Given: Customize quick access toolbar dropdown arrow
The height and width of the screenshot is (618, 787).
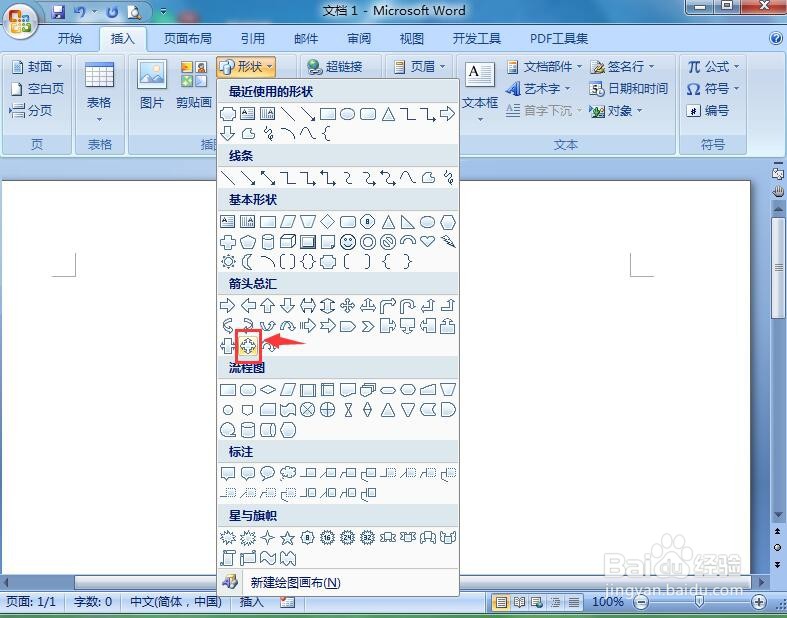Looking at the screenshot, I should [x=164, y=12].
